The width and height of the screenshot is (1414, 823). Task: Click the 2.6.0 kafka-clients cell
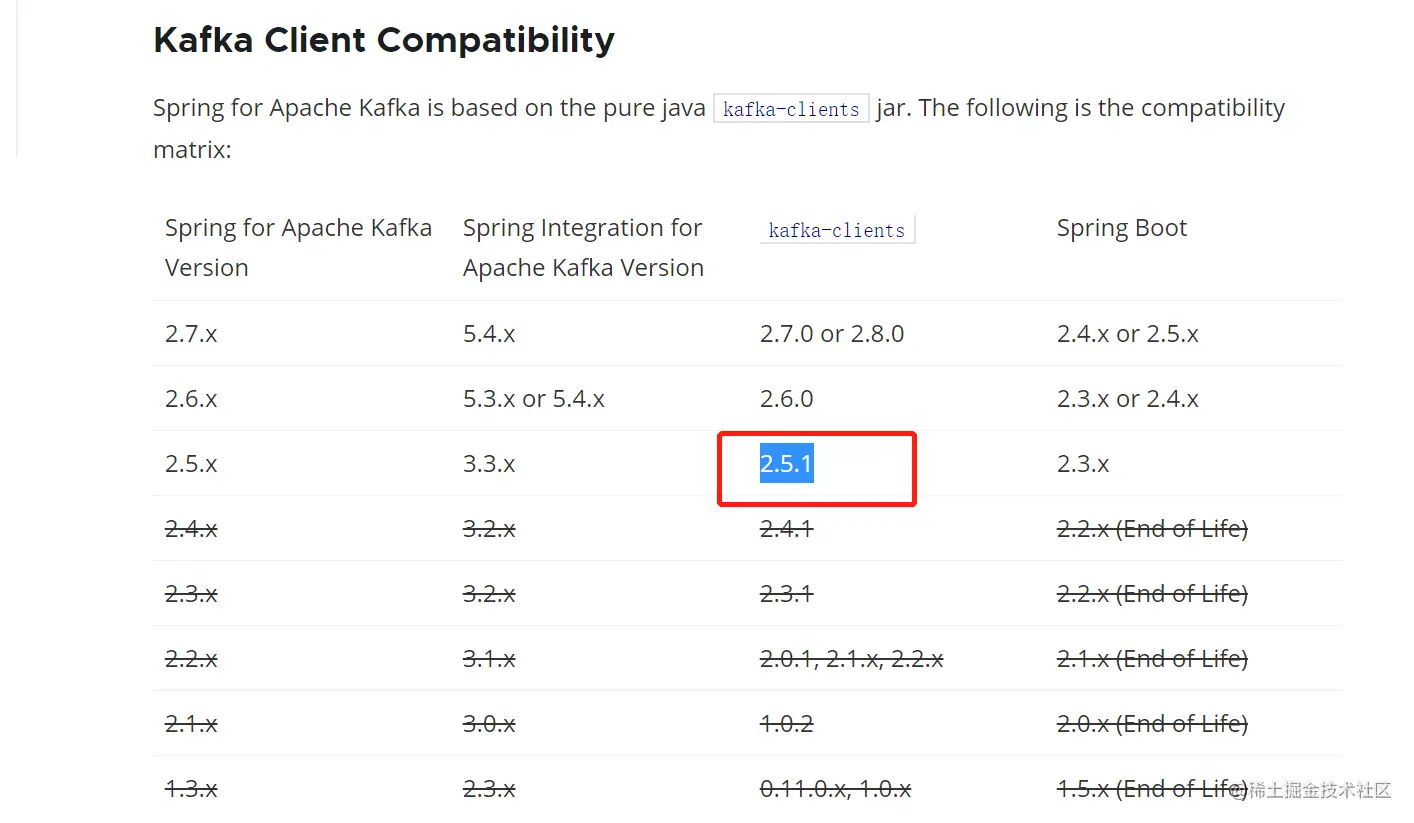point(786,399)
